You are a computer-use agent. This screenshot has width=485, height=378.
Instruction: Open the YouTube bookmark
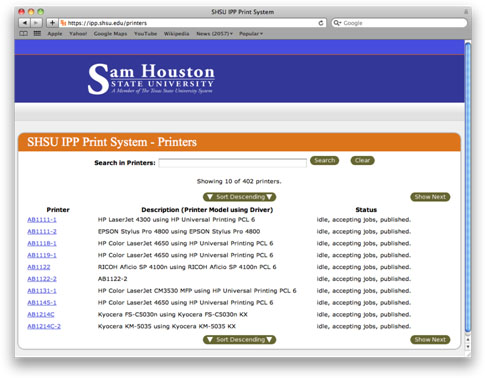(x=145, y=34)
